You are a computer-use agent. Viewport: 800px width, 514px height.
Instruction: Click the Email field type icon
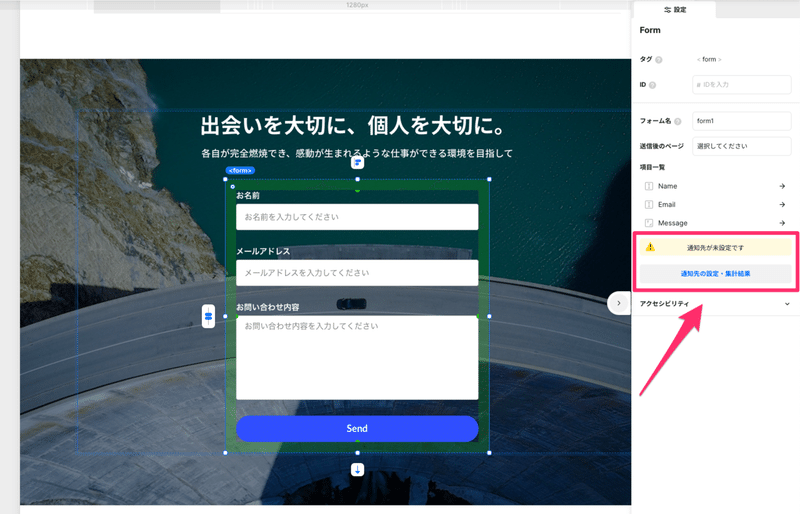pos(648,205)
